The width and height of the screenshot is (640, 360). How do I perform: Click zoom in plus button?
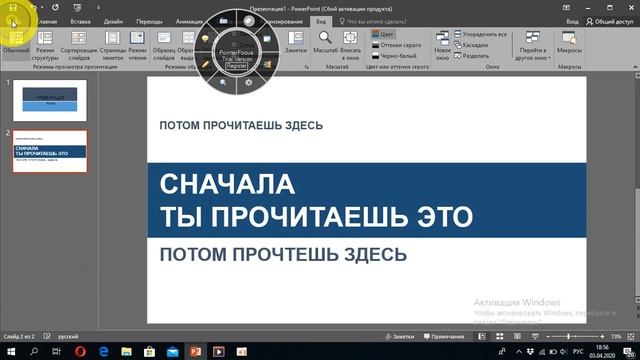tap(602, 336)
